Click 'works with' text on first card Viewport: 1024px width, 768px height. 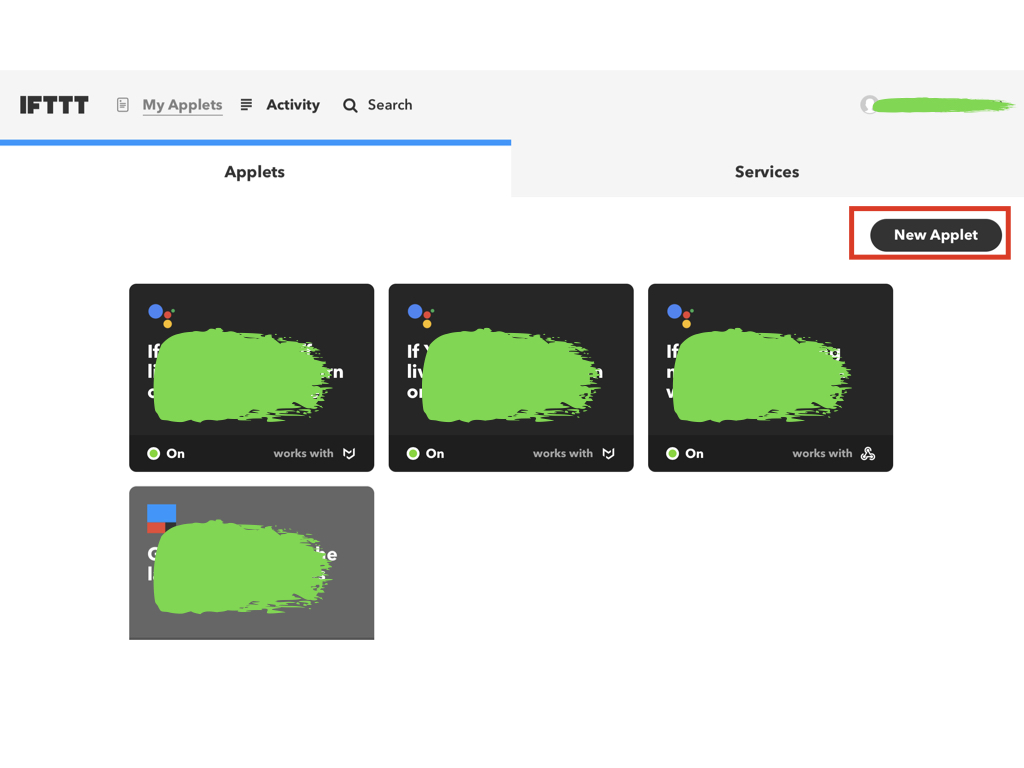point(303,453)
